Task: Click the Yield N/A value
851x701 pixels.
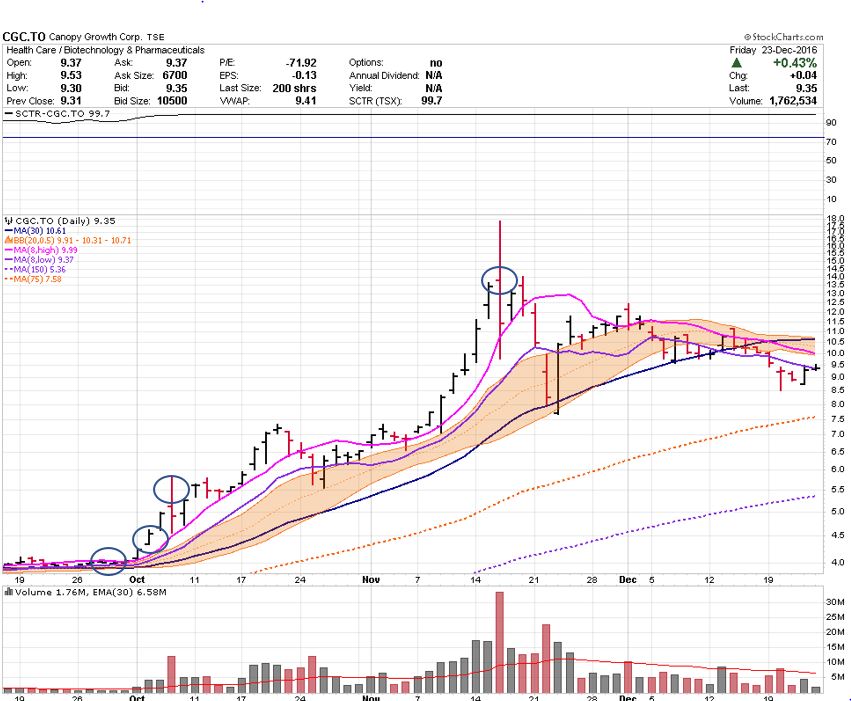Action: pos(434,88)
